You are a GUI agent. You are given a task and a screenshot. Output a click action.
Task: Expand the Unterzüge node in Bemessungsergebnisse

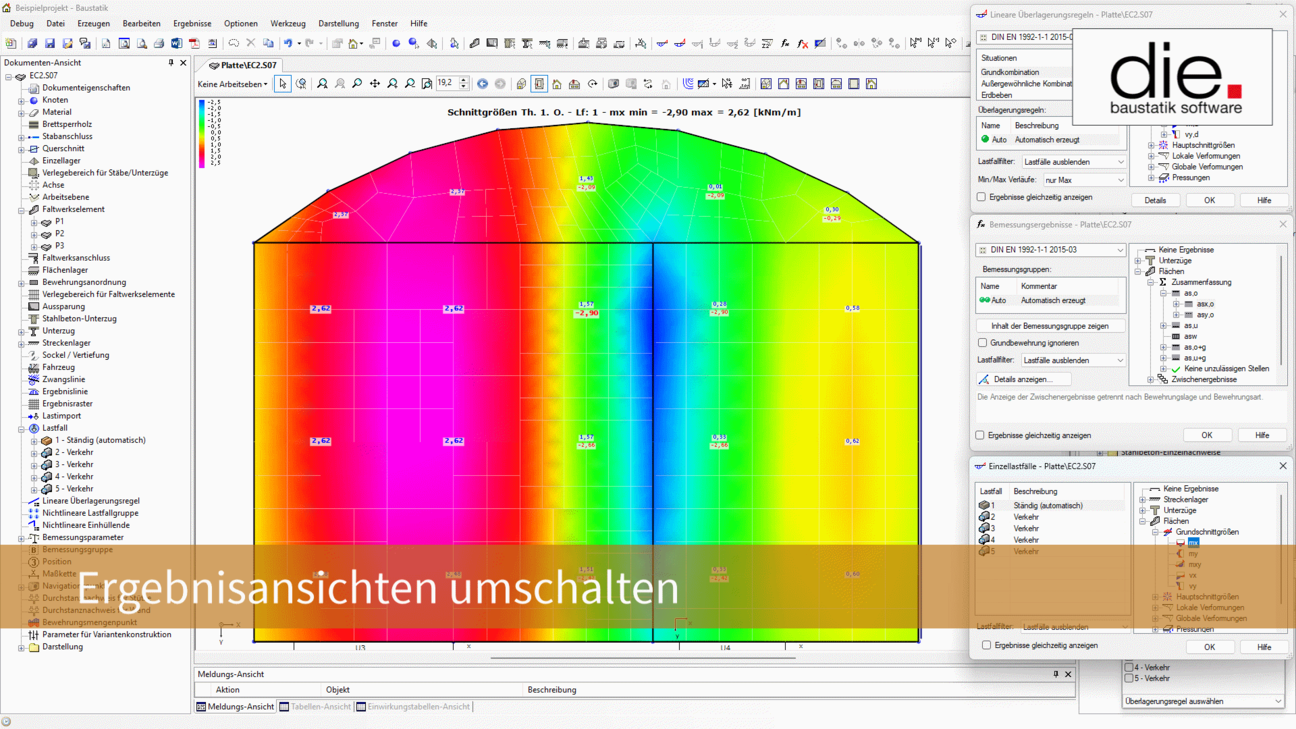[x=1138, y=261]
